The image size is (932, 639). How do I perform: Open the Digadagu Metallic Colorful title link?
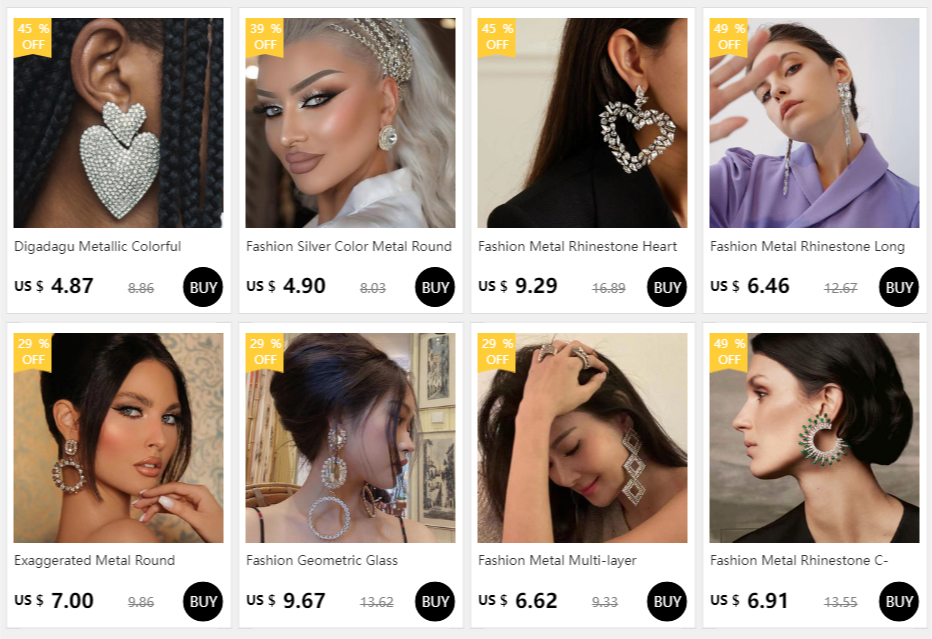coord(97,246)
